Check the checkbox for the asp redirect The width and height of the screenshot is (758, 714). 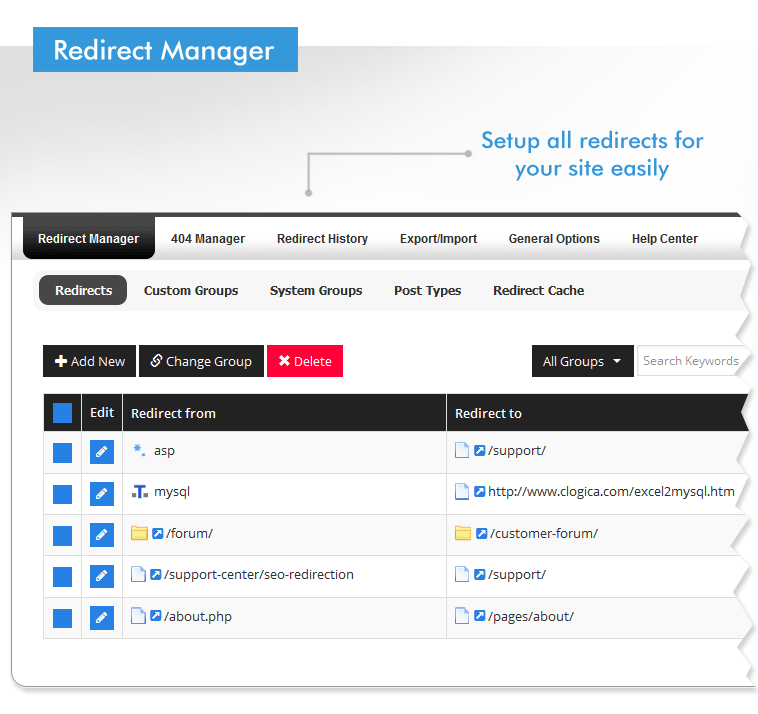click(62, 452)
